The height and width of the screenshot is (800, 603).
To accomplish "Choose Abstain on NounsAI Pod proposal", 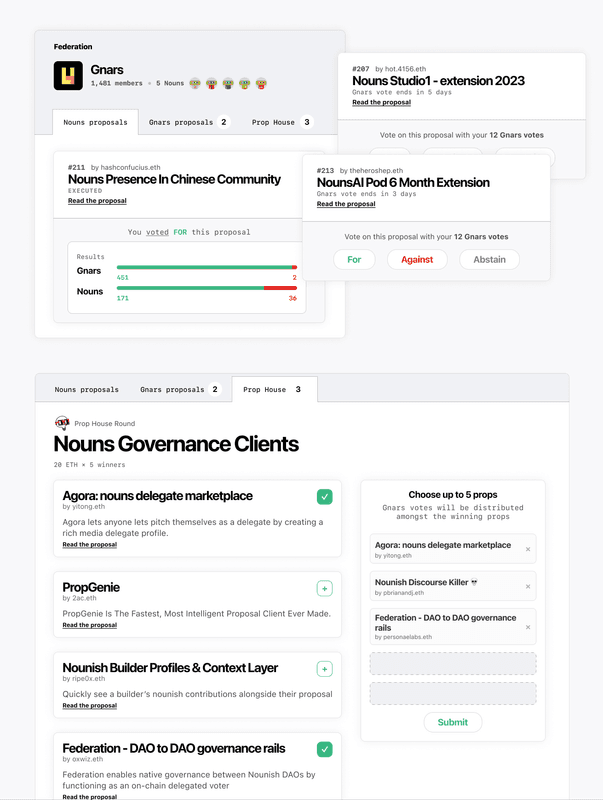I will (x=490, y=259).
